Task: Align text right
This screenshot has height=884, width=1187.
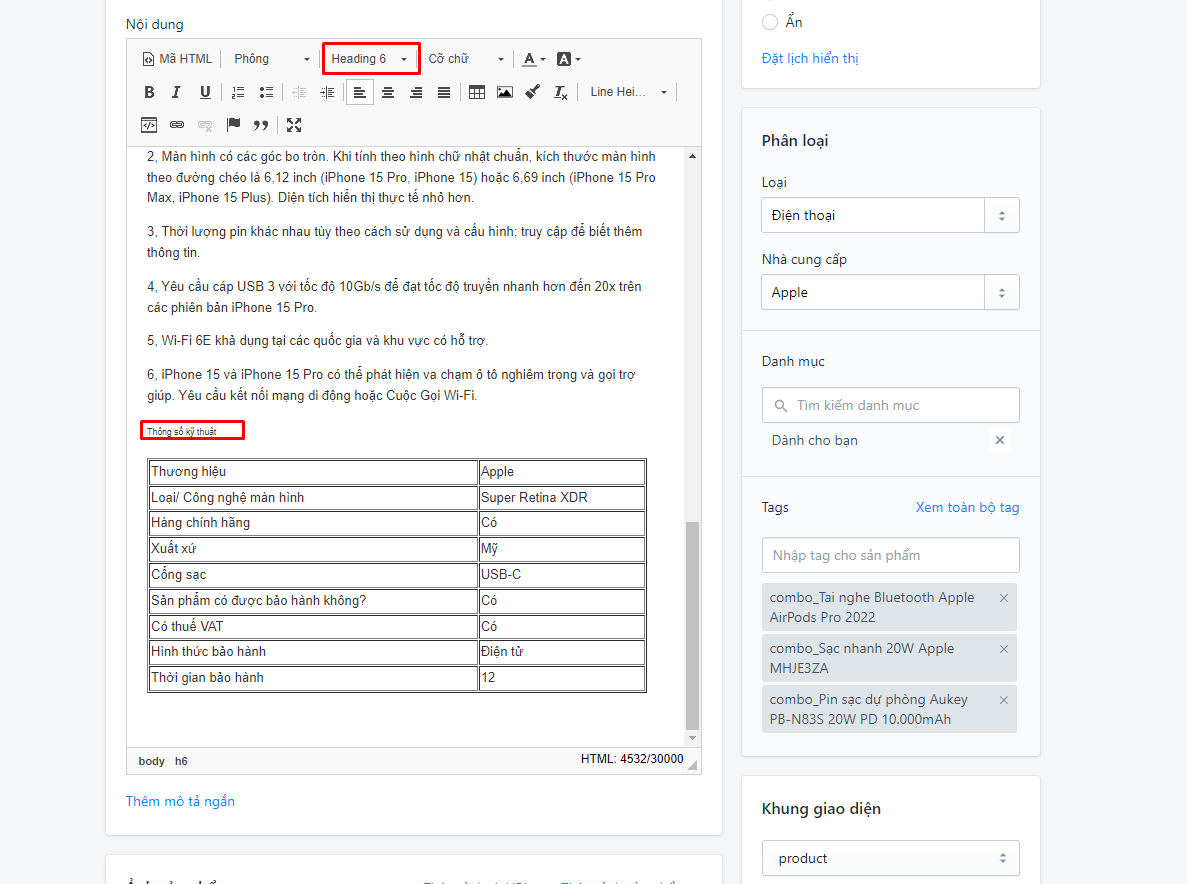Action: (x=416, y=92)
